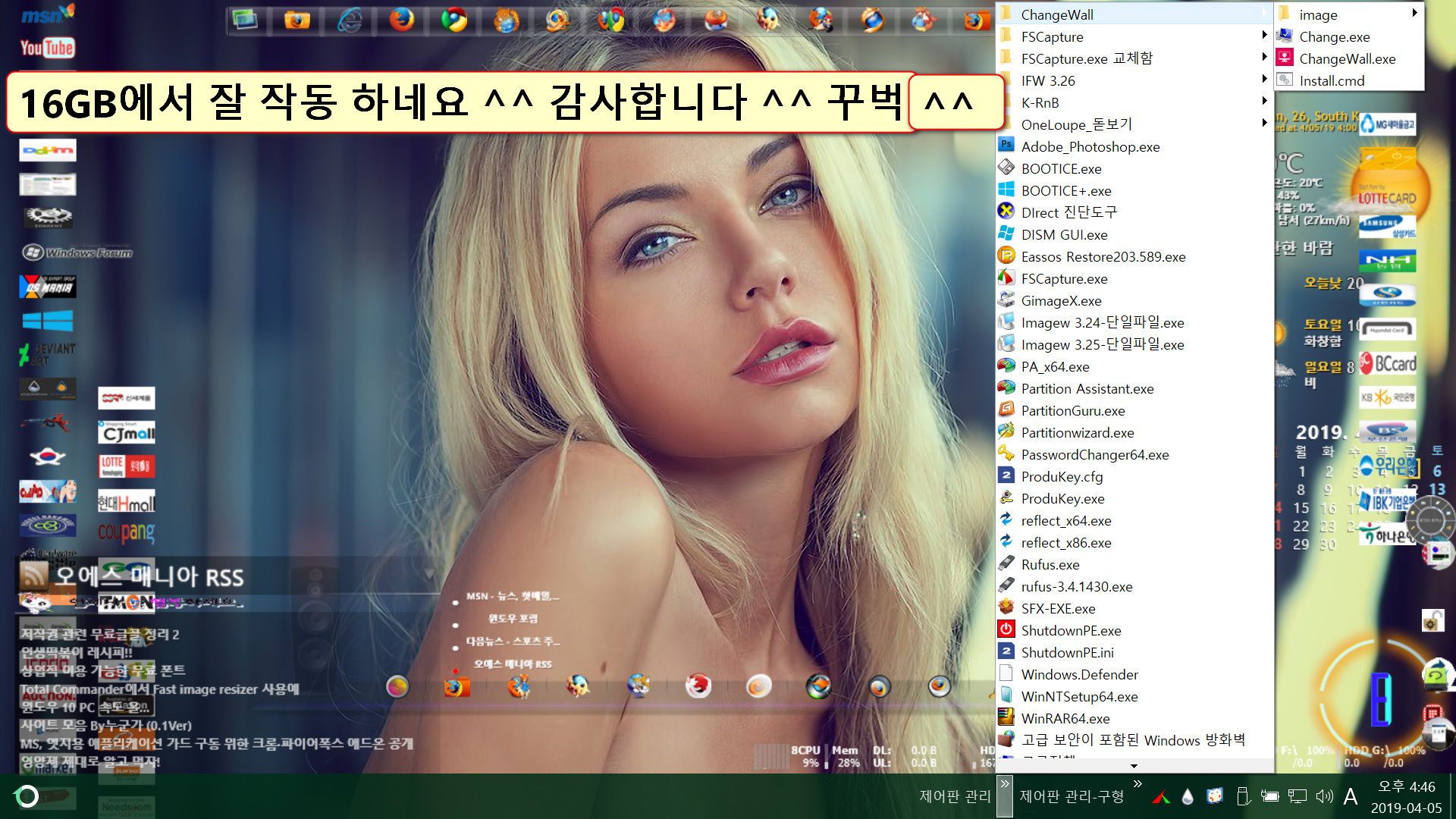Launch BOOTICE.exe from the menu
Viewport: 1456px width, 819px height.
pos(1134,168)
